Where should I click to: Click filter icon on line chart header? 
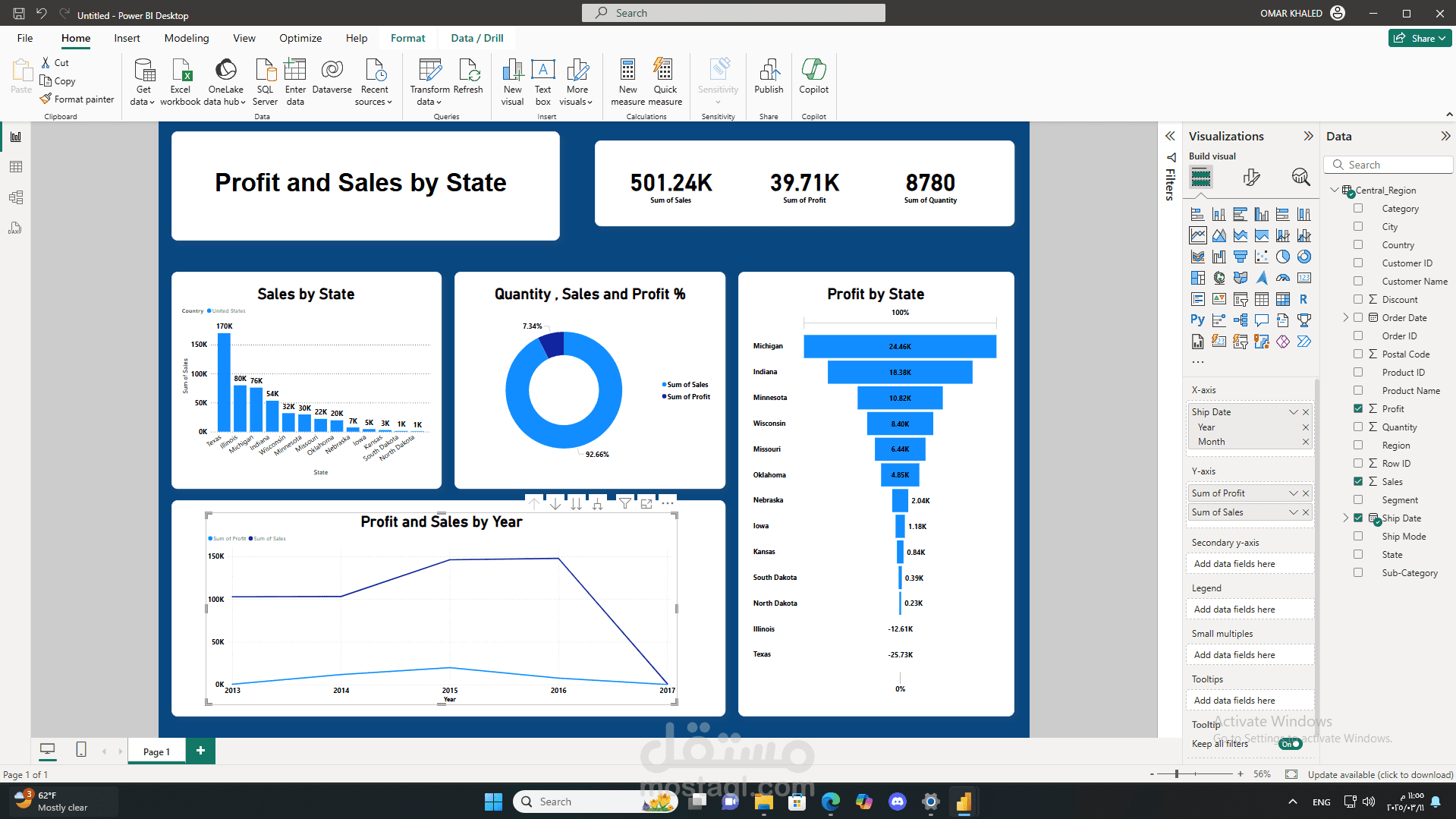point(624,503)
